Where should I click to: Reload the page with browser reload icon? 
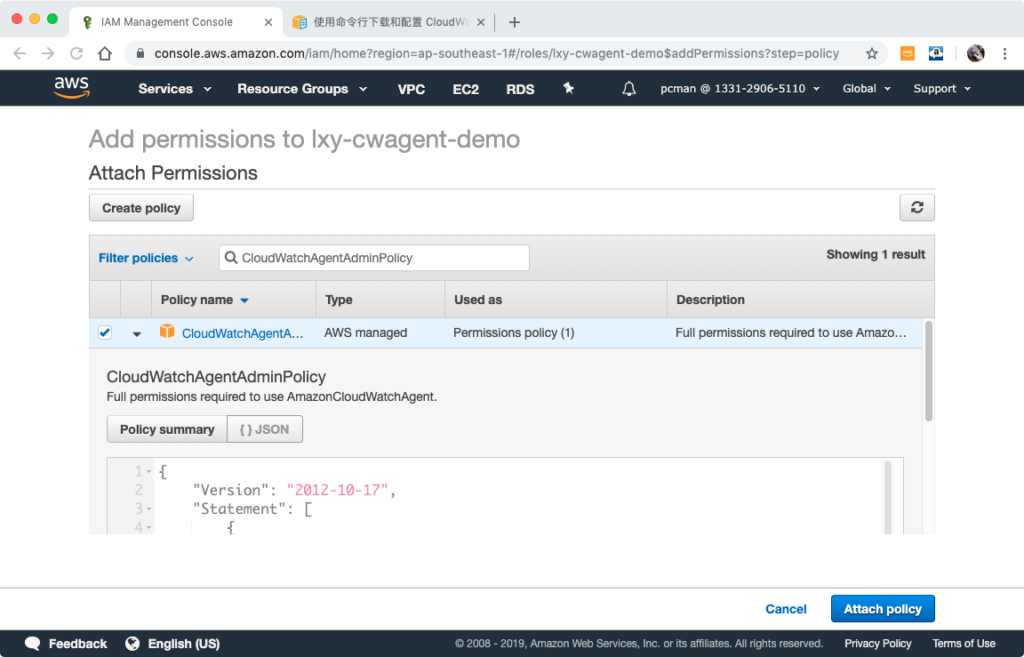tap(76, 54)
